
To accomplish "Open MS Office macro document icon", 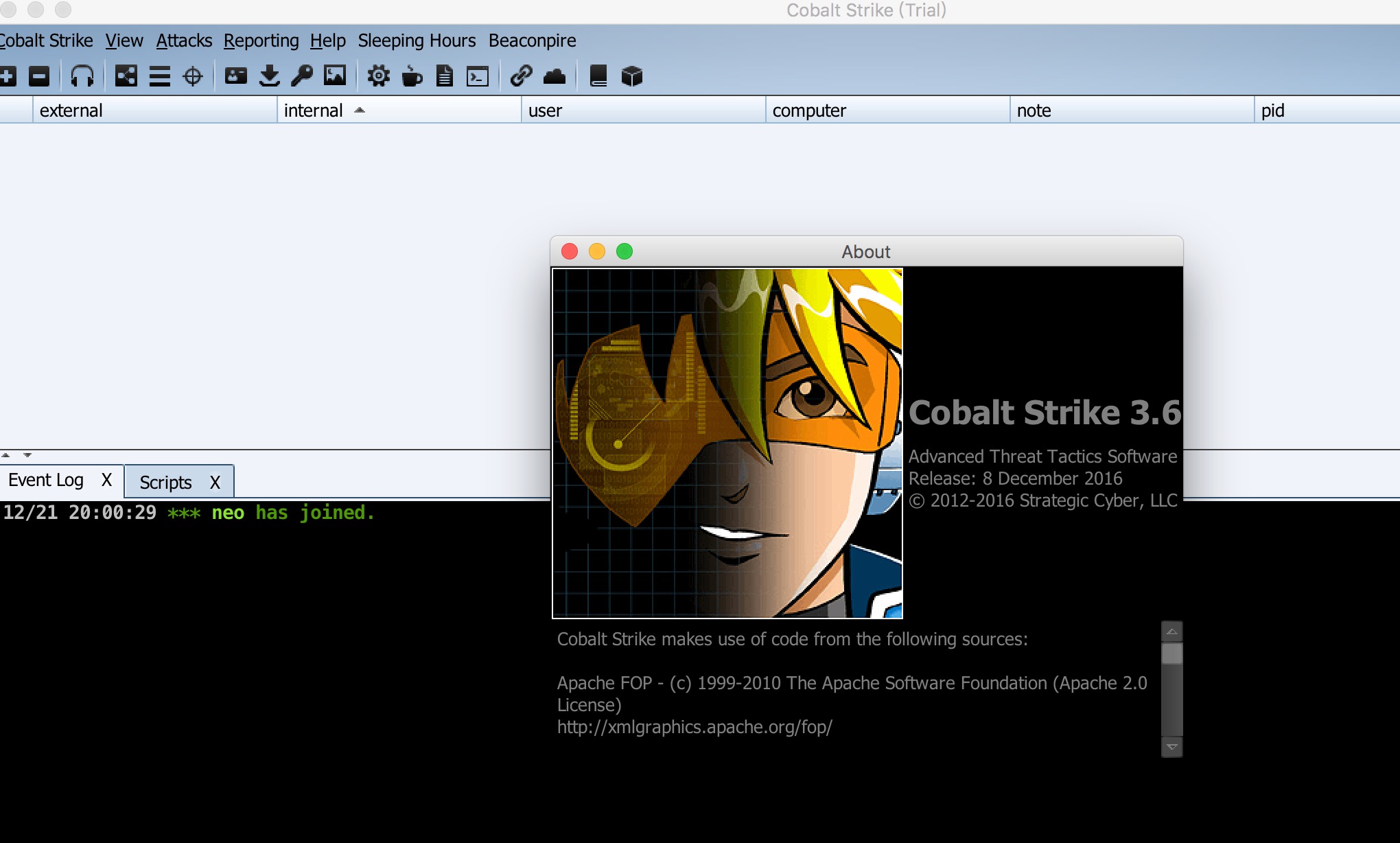I will [x=445, y=76].
